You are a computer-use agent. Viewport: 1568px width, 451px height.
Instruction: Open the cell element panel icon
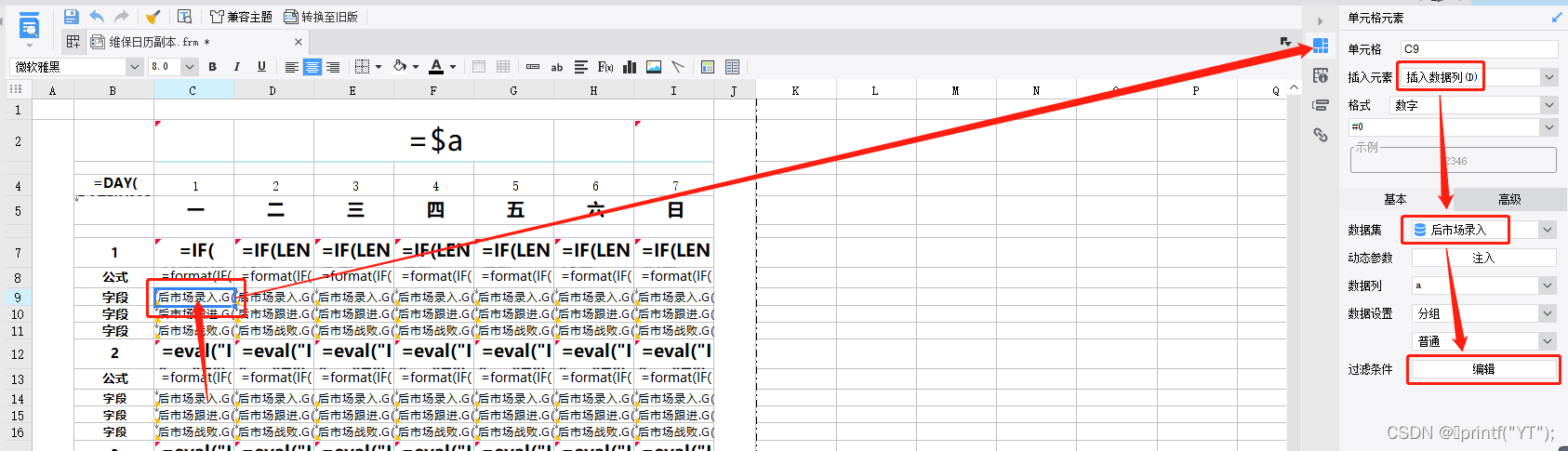[x=1320, y=46]
